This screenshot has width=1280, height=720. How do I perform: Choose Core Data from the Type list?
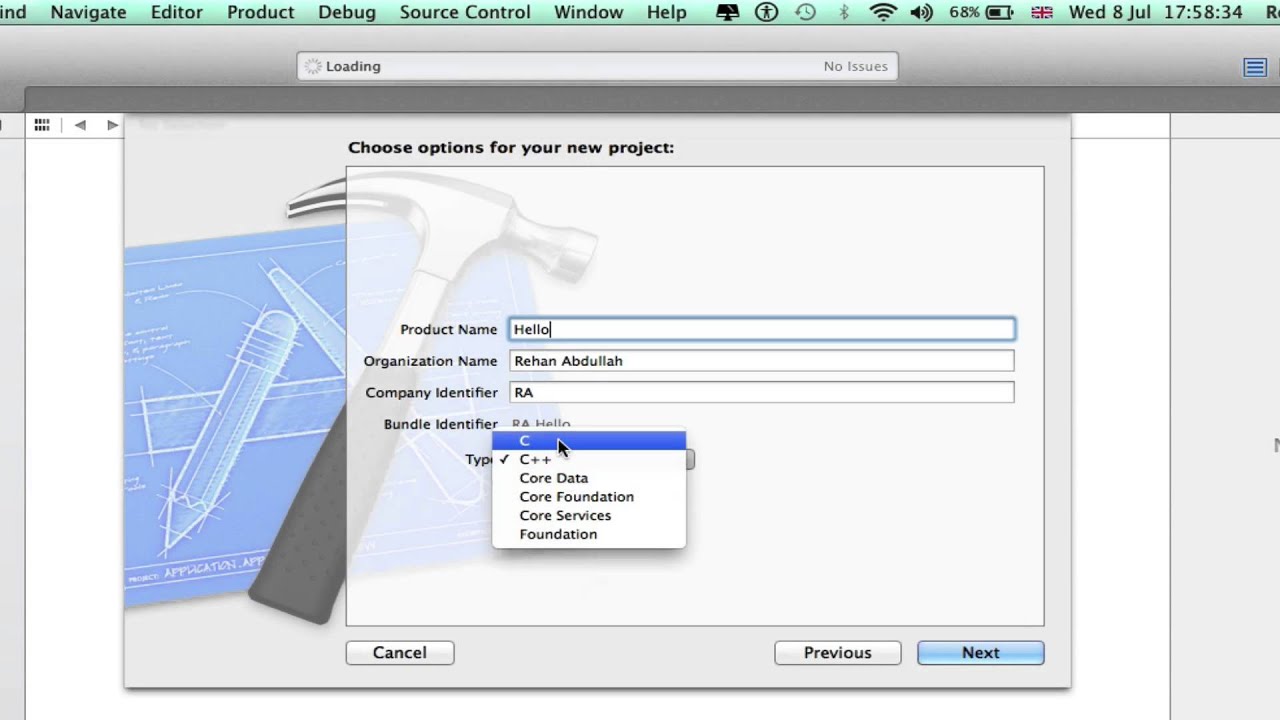pos(589,478)
